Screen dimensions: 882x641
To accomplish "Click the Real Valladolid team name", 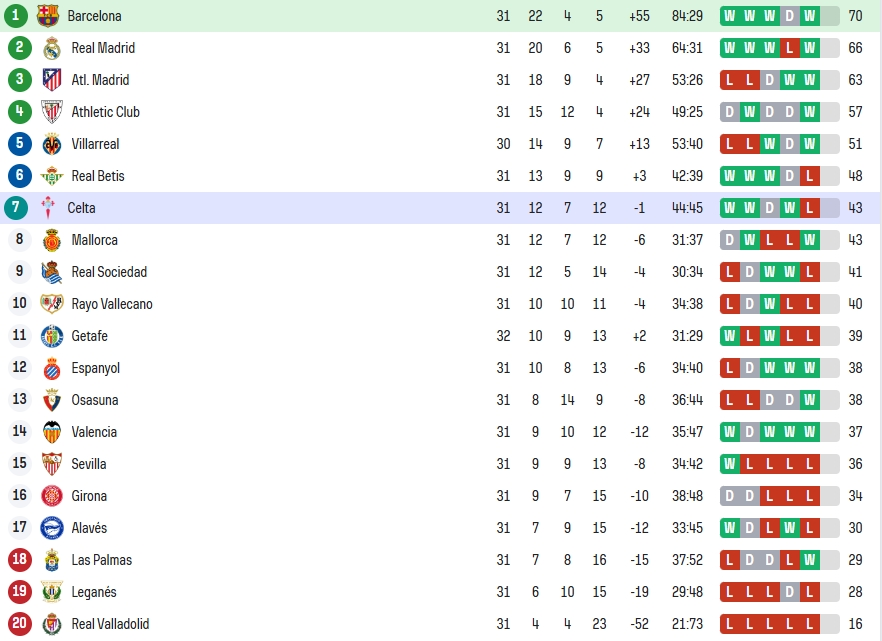I will [x=110, y=624].
